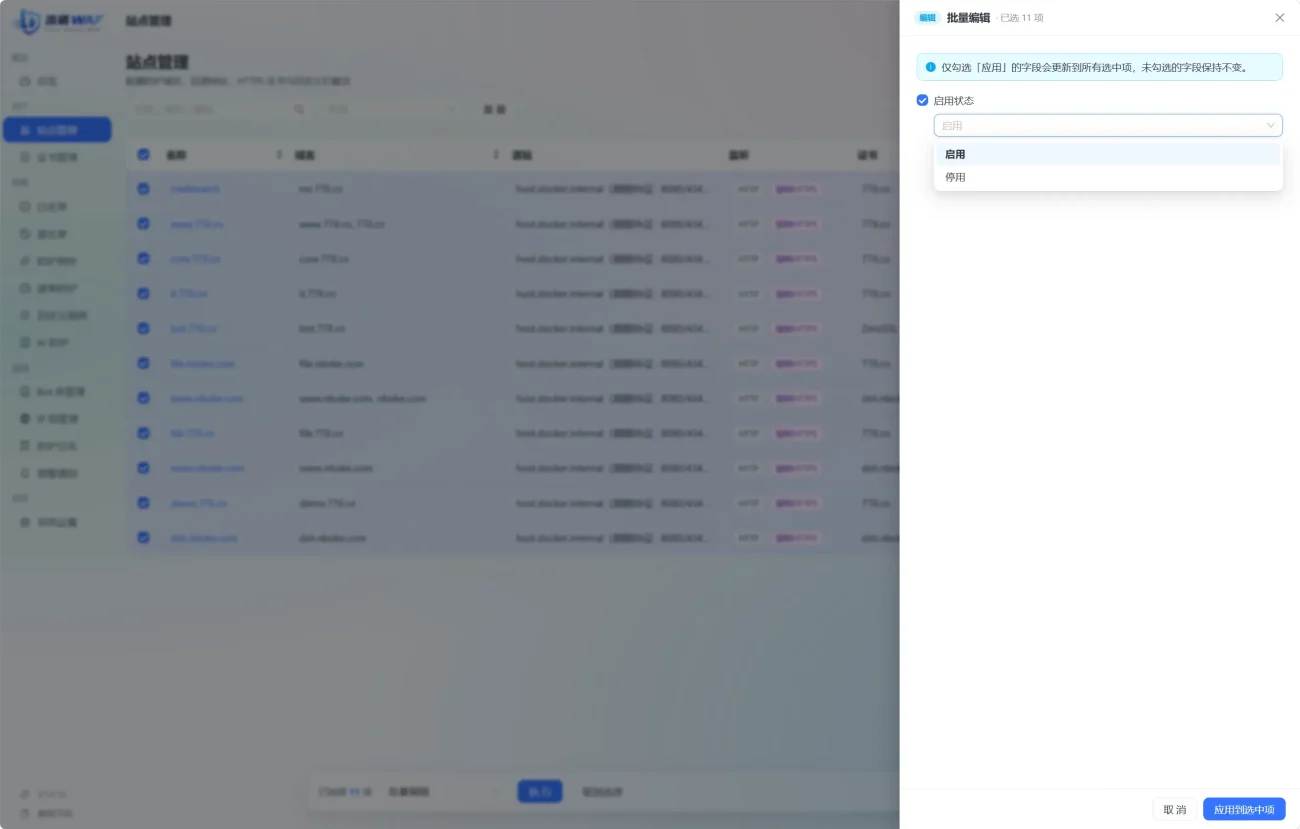
Task: Toggle the select-all checkbox in the table header
Action: [x=143, y=155]
